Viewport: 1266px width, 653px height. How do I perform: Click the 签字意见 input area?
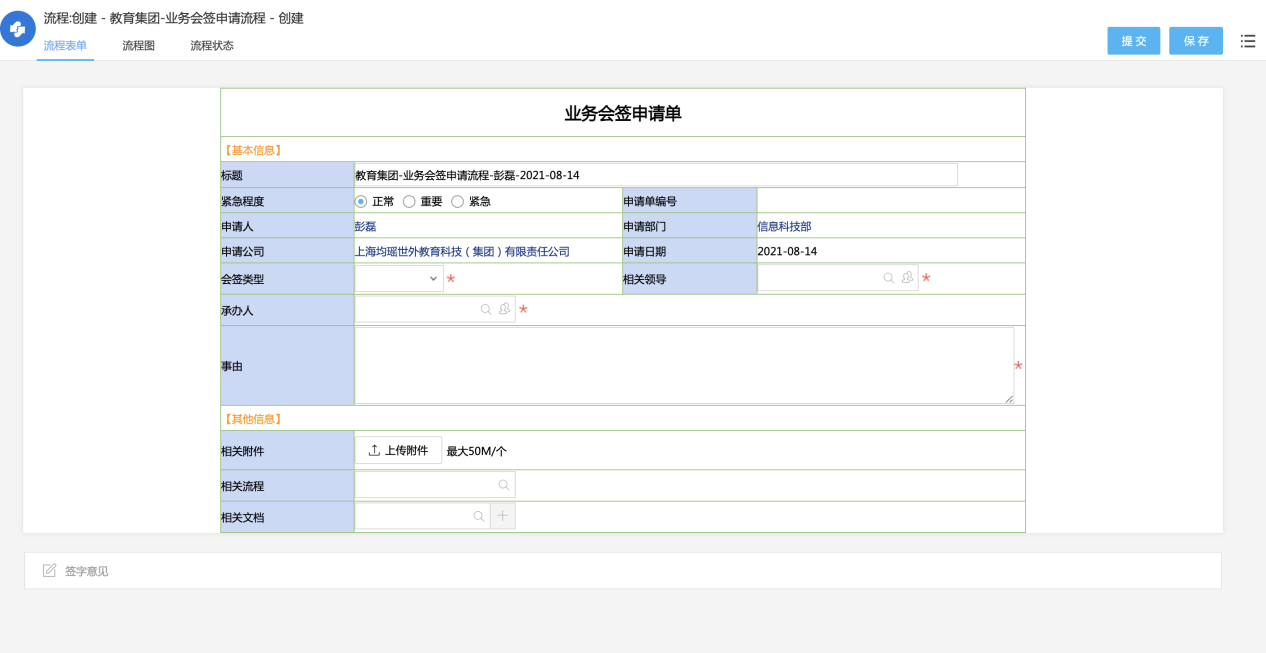pyautogui.click(x=622, y=571)
